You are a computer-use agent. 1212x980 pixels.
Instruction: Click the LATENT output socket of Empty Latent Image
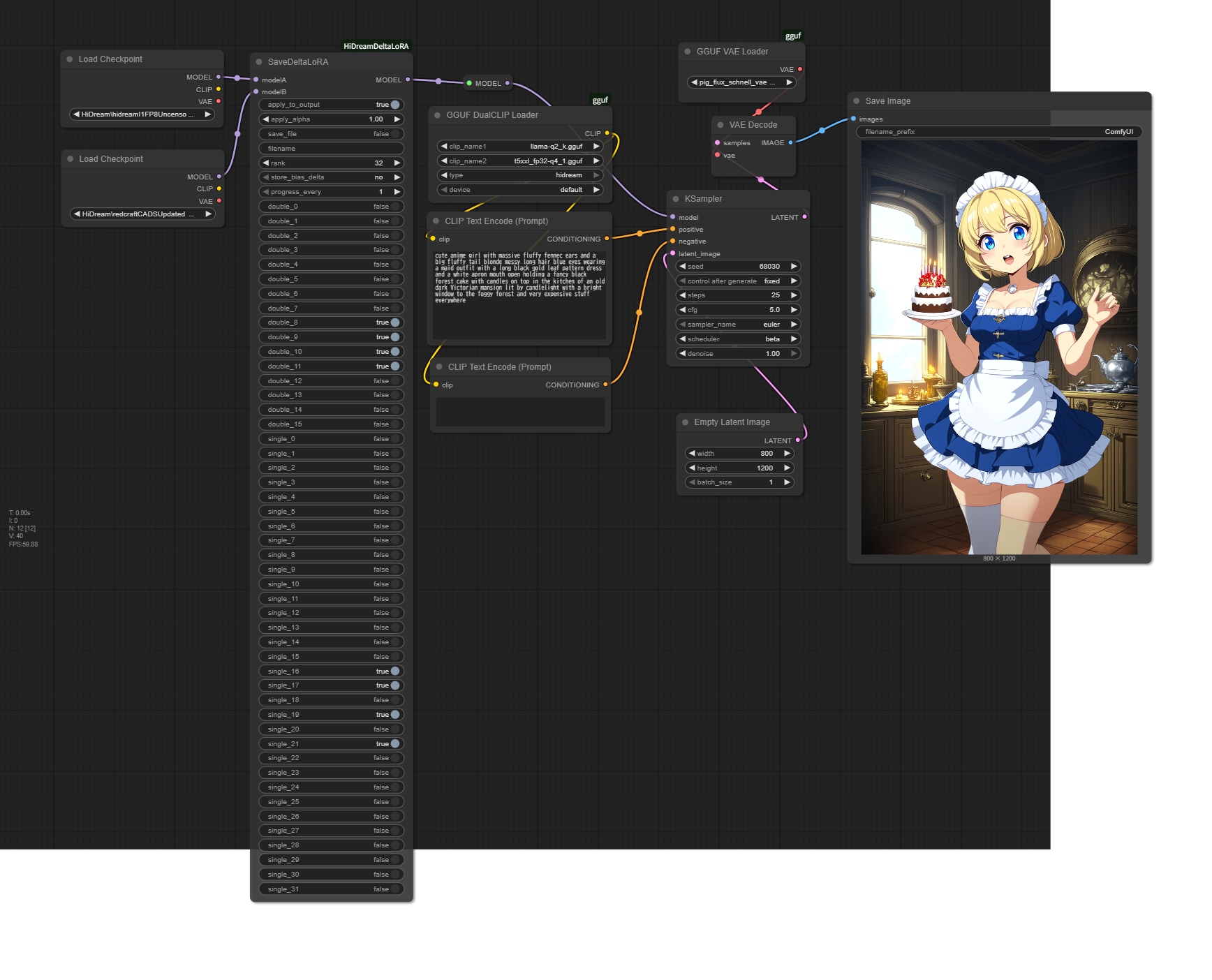[x=798, y=440]
